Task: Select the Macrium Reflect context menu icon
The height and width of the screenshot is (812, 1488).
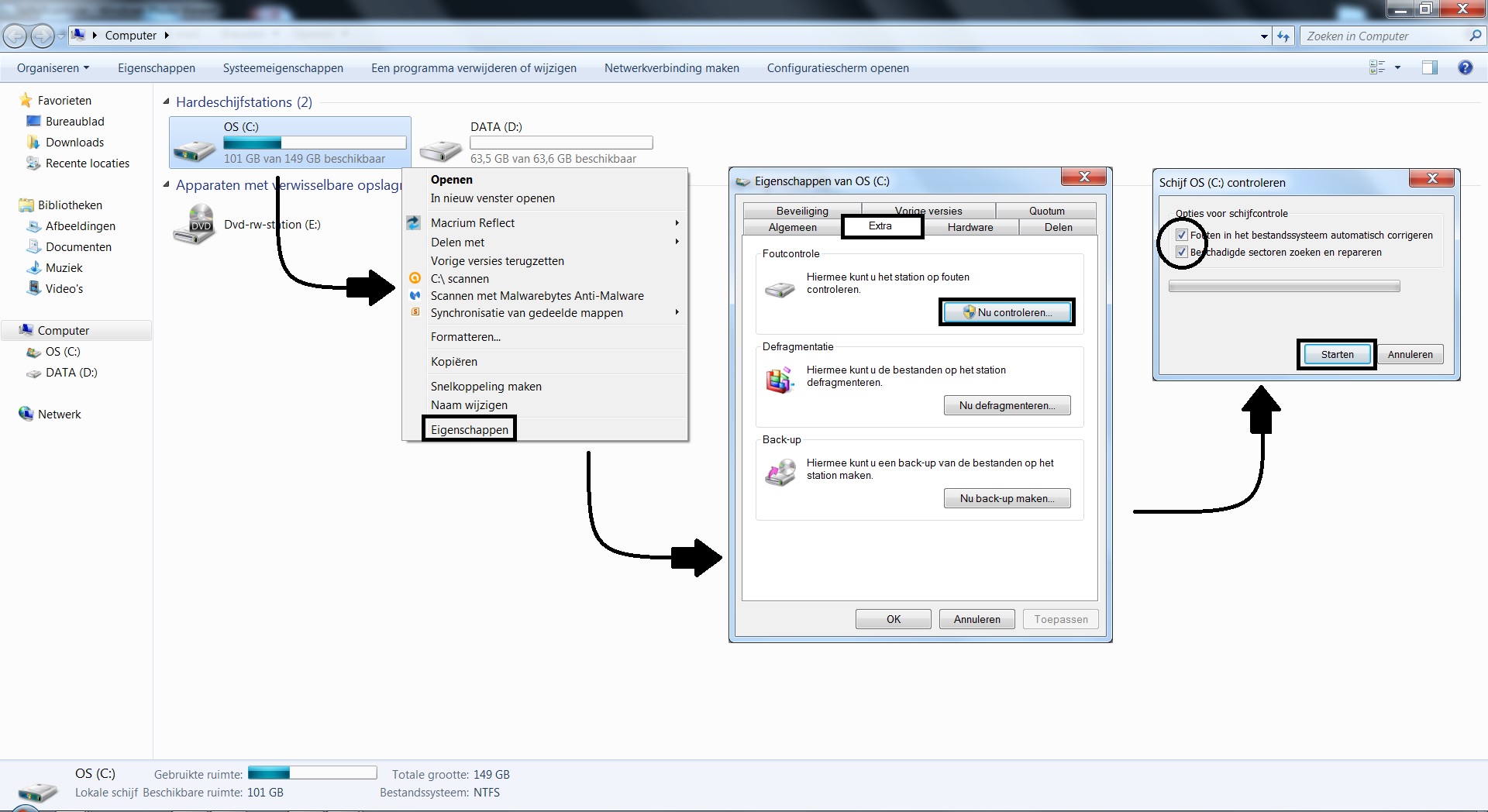Action: click(x=413, y=222)
